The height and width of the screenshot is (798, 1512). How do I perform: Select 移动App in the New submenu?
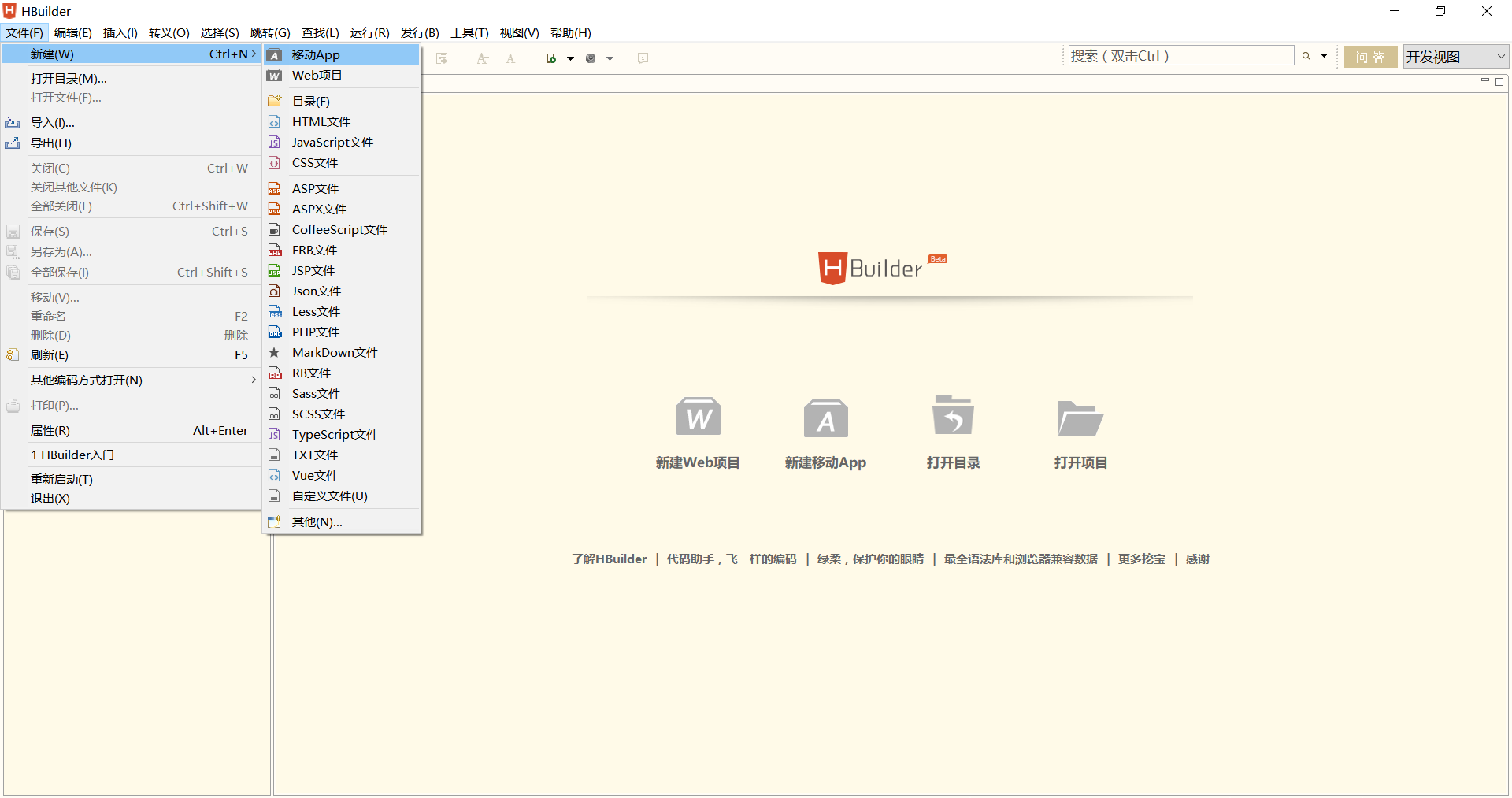[342, 54]
